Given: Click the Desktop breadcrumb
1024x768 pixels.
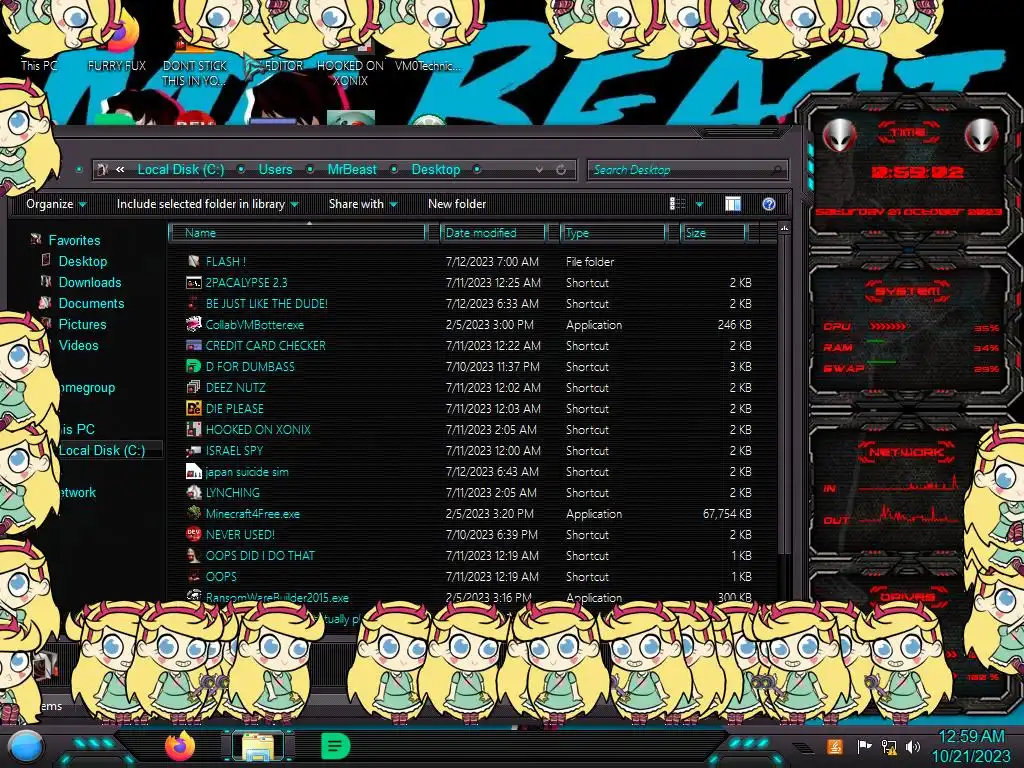Looking at the screenshot, I should point(436,169).
